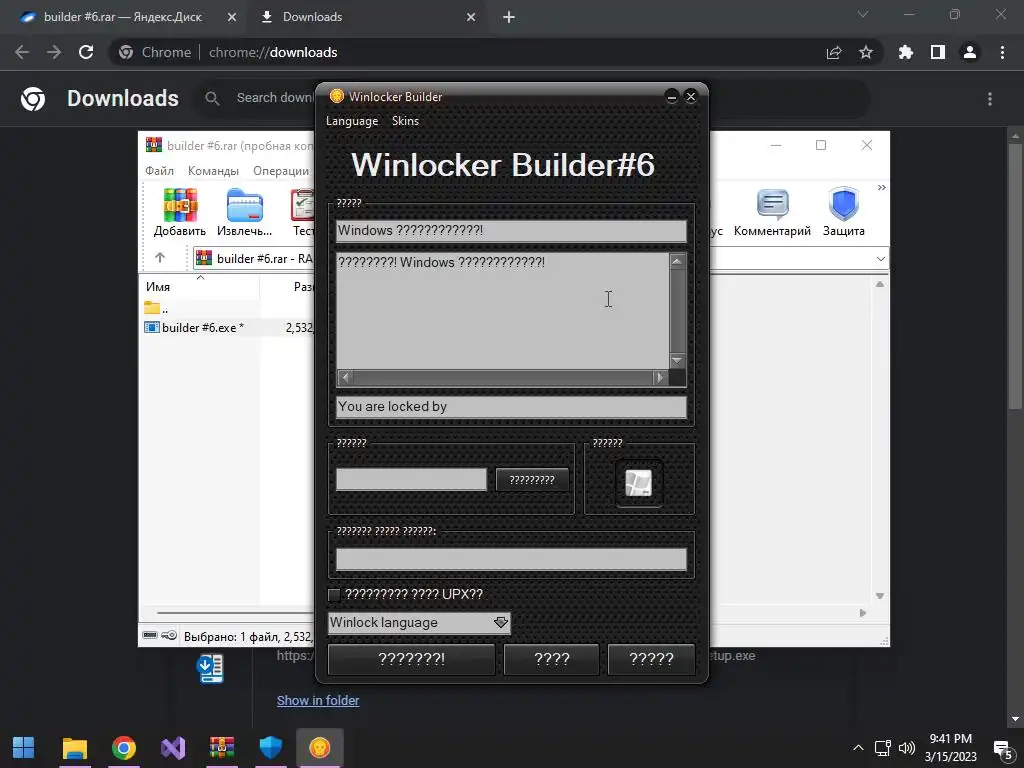
Task: Expand the Winlock language dropdown
Action: coord(501,622)
